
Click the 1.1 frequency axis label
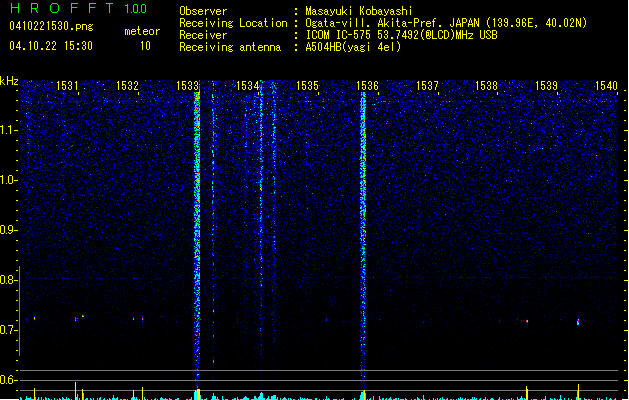click(8, 130)
